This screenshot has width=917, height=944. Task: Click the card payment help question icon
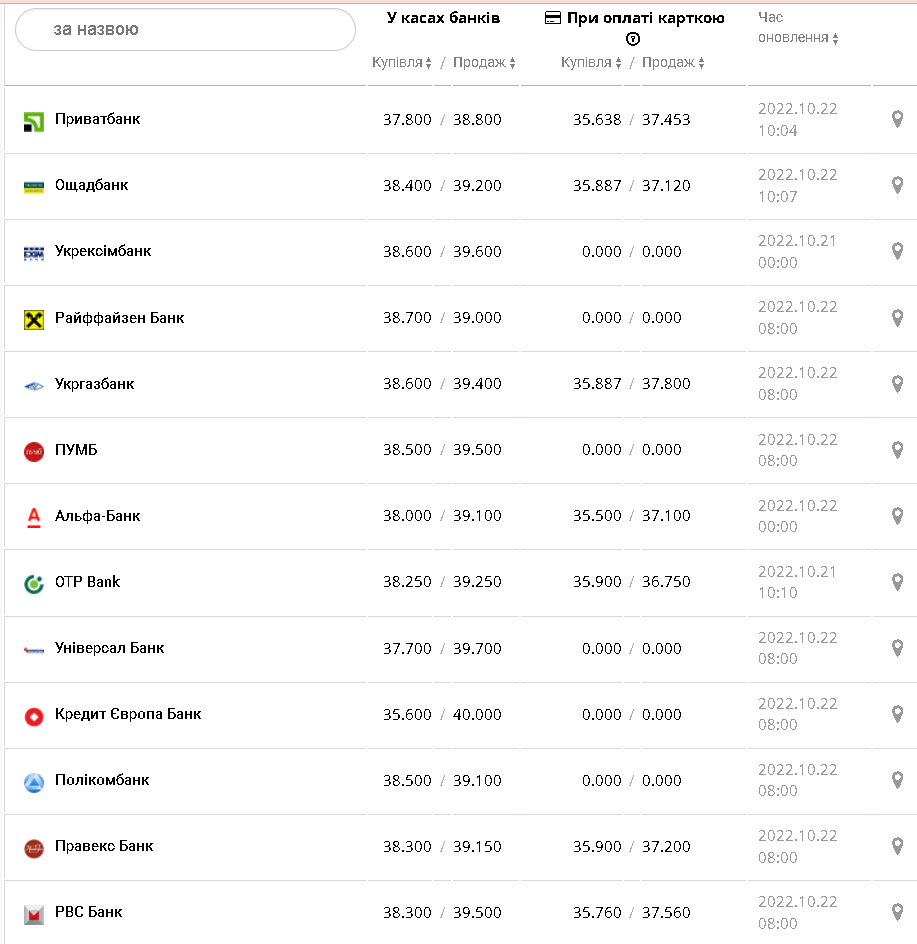[632, 39]
